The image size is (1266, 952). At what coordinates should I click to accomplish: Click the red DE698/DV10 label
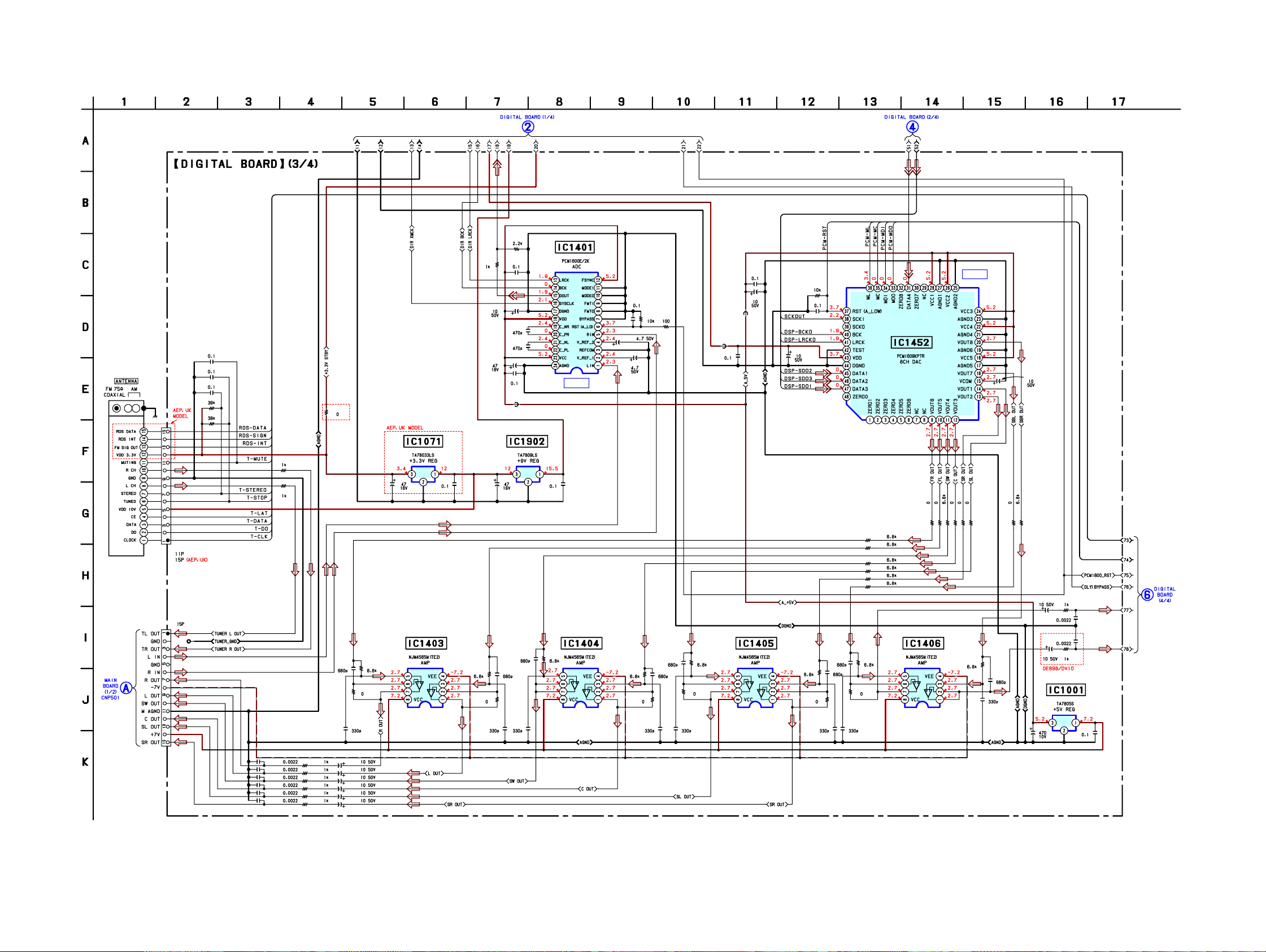coord(1058,668)
